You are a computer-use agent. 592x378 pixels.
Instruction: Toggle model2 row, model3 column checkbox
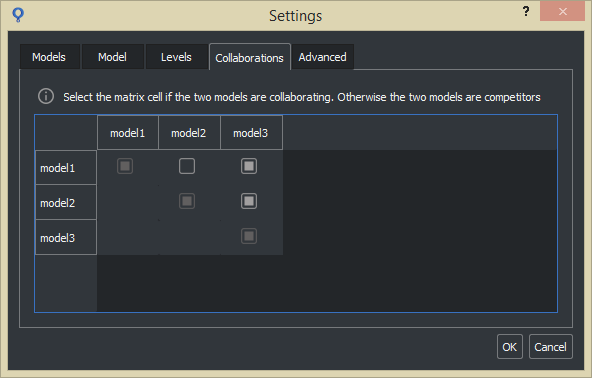pyautogui.click(x=249, y=201)
